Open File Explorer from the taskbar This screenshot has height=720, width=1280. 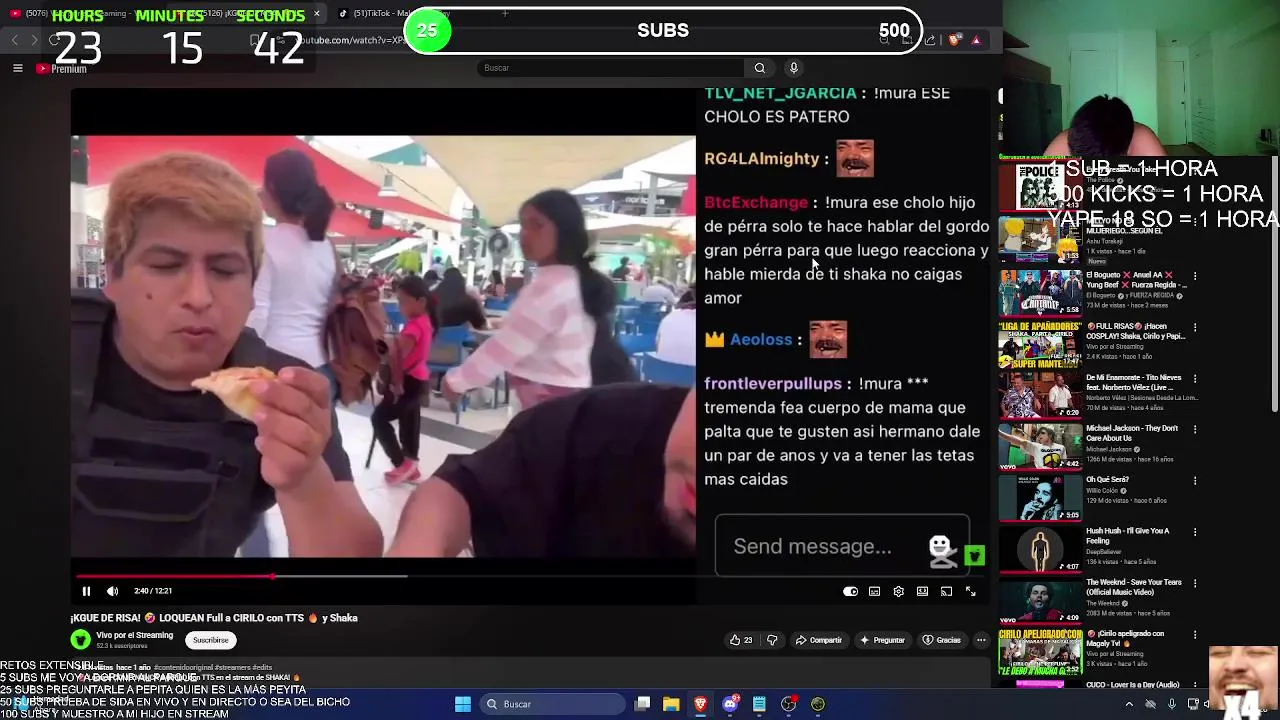(671, 704)
